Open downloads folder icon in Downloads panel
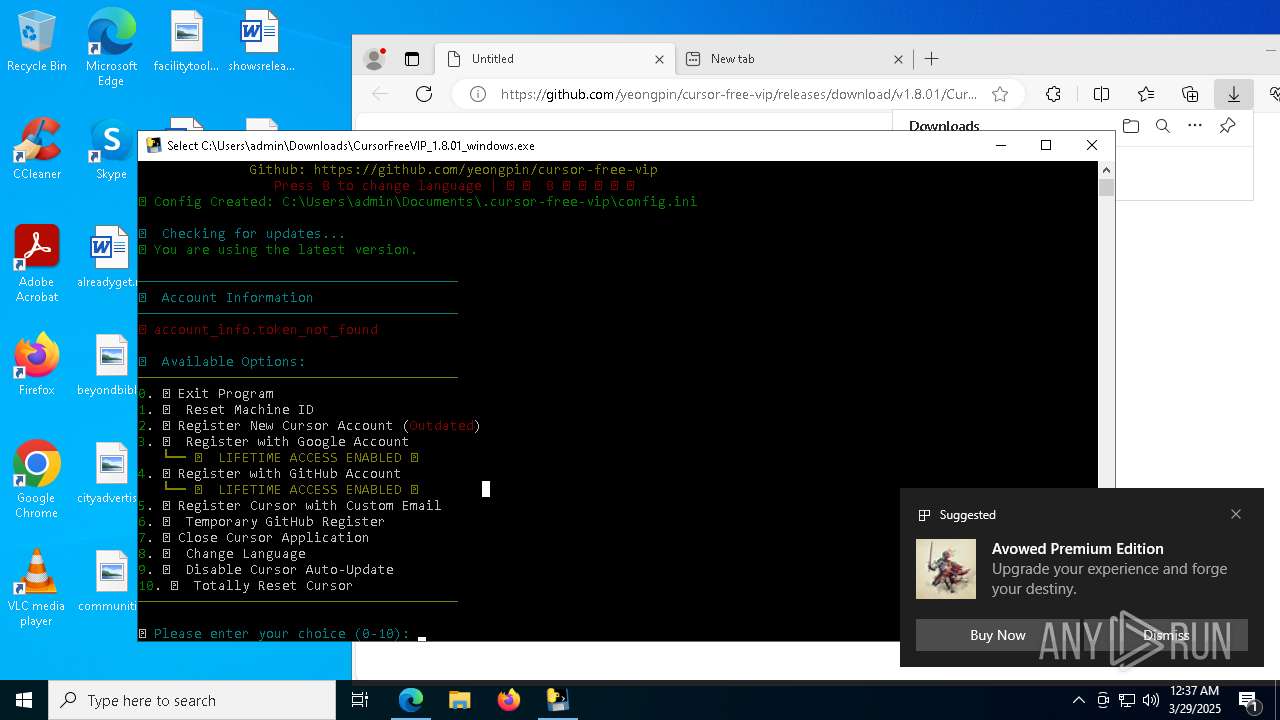This screenshot has width=1280, height=720. point(1131,126)
